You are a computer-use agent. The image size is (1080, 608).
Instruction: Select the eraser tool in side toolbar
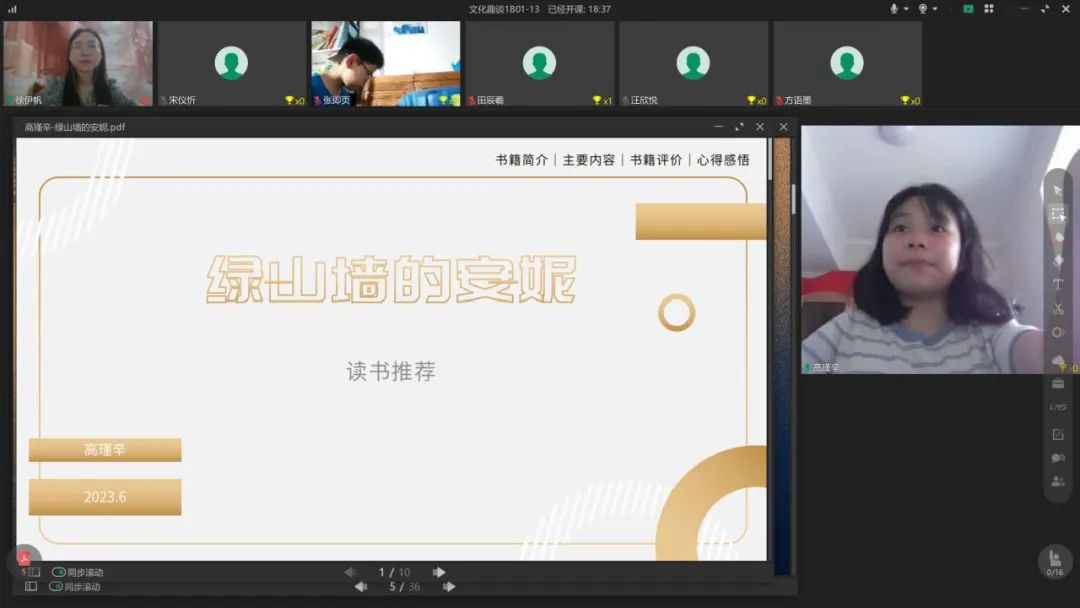coord(1058,238)
